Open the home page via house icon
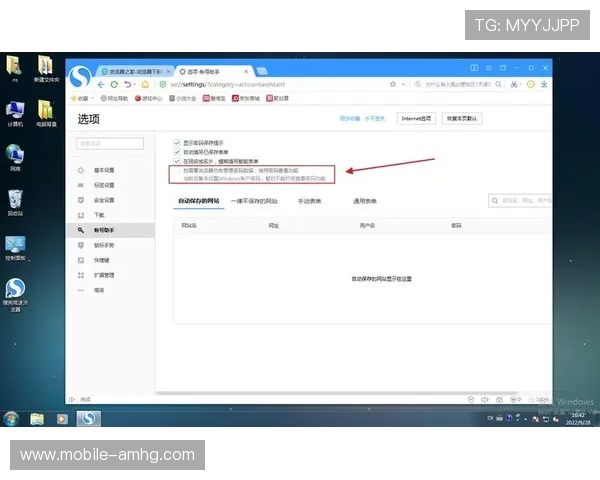 click(x=145, y=84)
